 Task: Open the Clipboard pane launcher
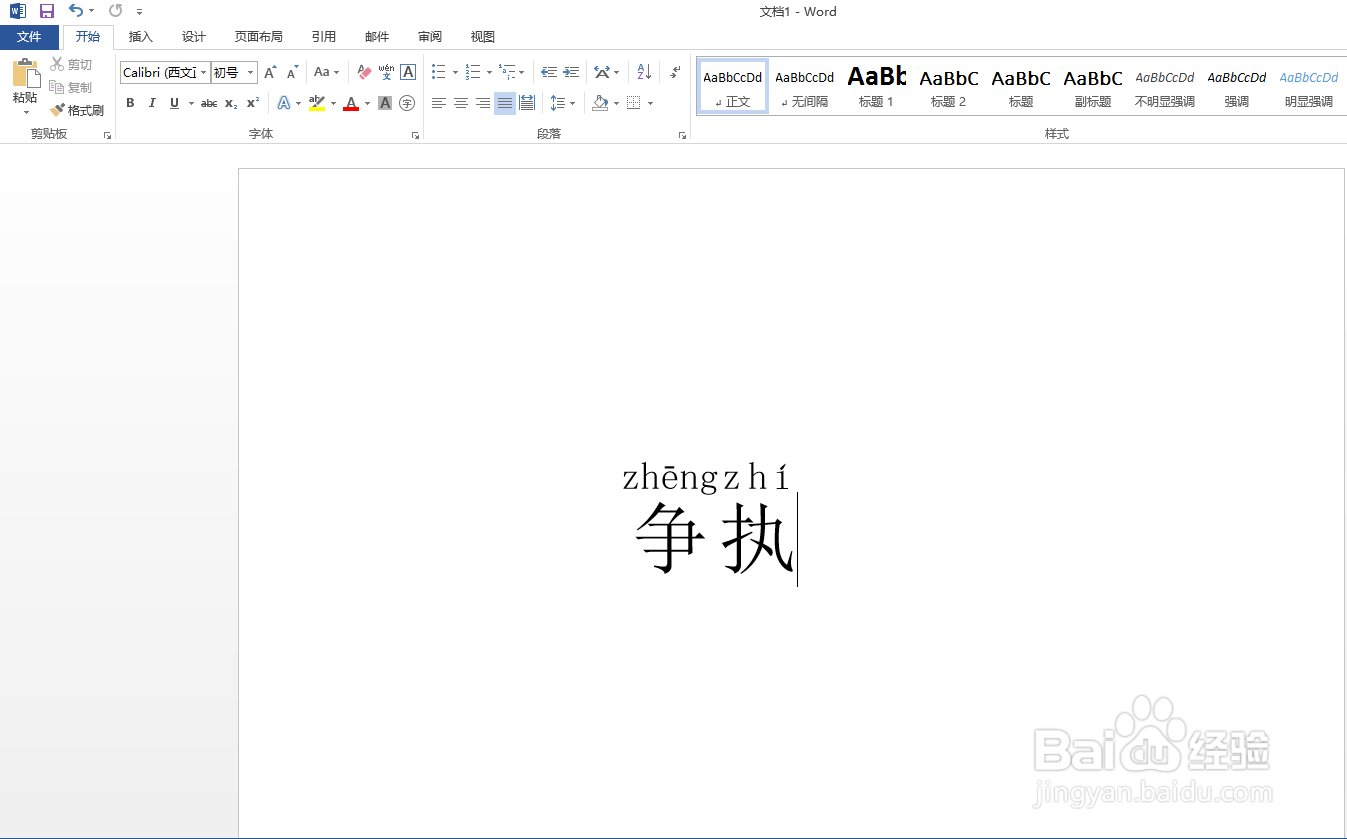[107, 135]
